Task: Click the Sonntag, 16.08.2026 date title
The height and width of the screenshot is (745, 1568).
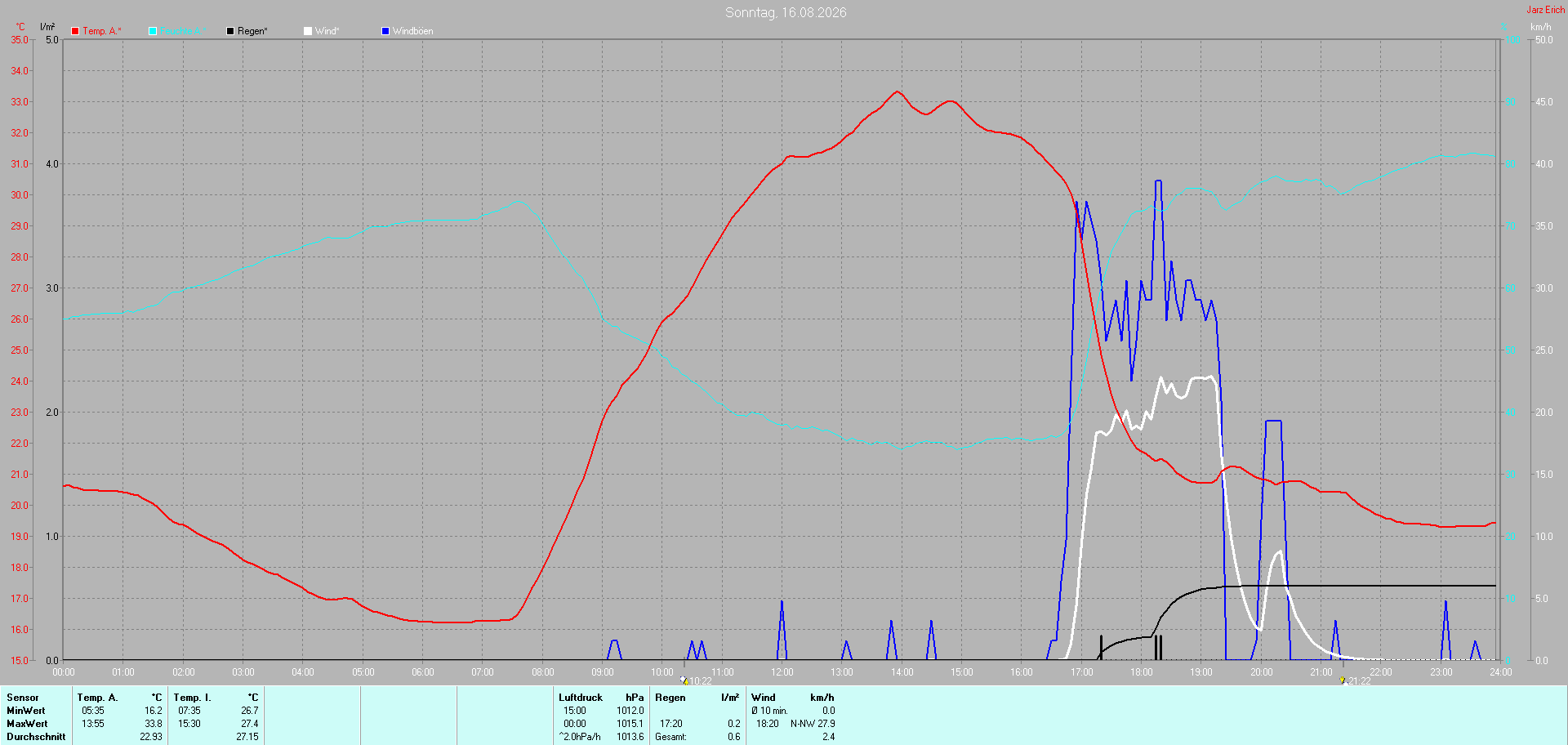Action: click(786, 12)
